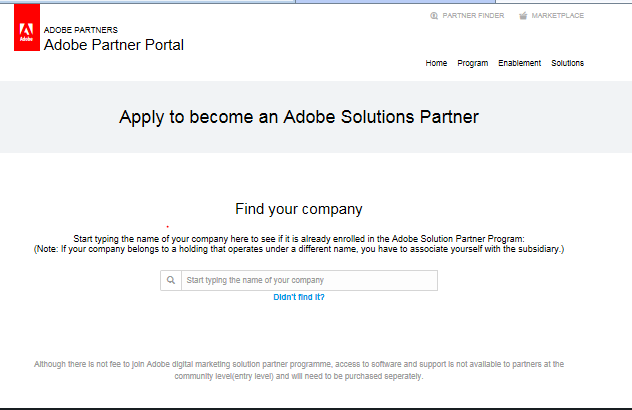Click the "Find your company" heading
The image size is (632, 410).
click(299, 209)
